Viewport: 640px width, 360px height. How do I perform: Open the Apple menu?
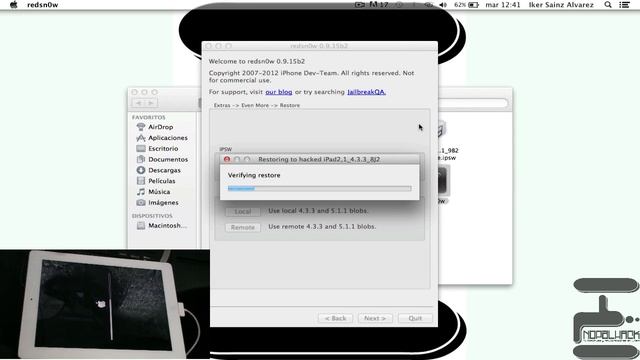(x=13, y=4)
